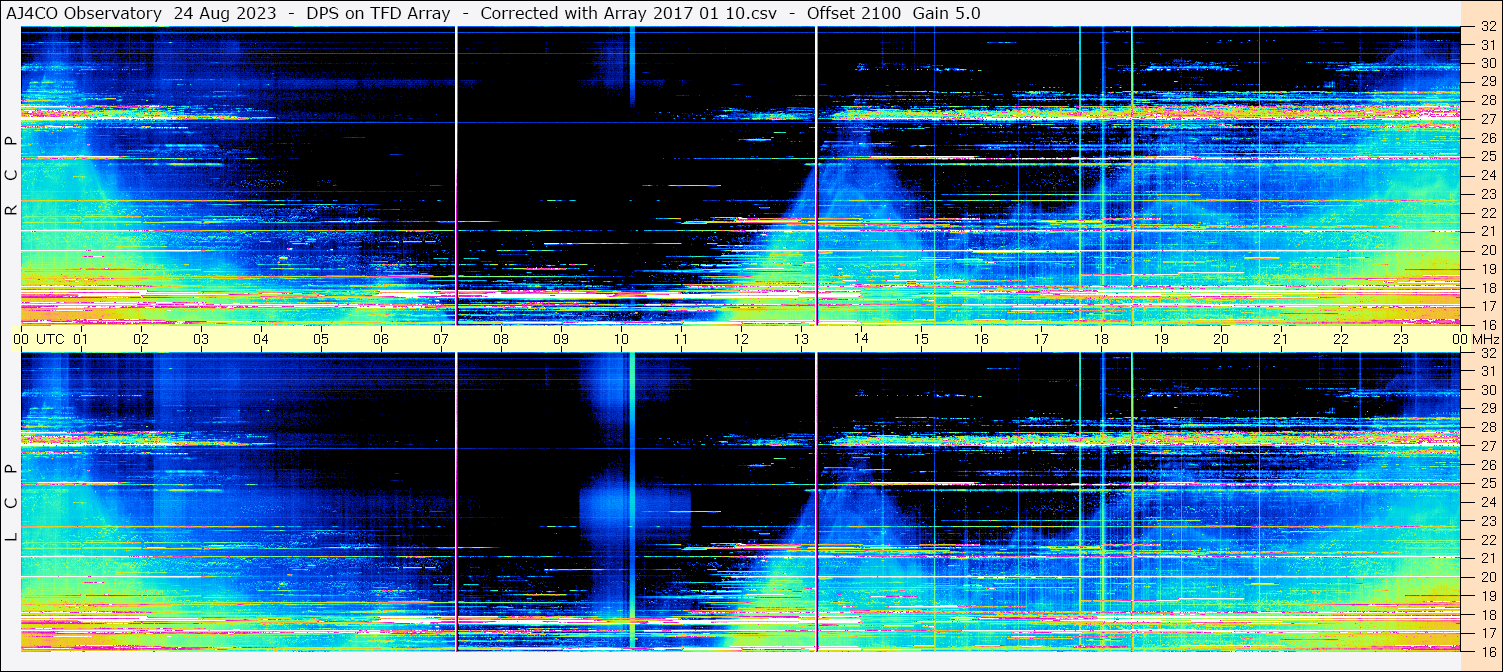Select hour mark 07 on the UTC axis
Viewport: 1503px width, 672px height.
click(441, 339)
